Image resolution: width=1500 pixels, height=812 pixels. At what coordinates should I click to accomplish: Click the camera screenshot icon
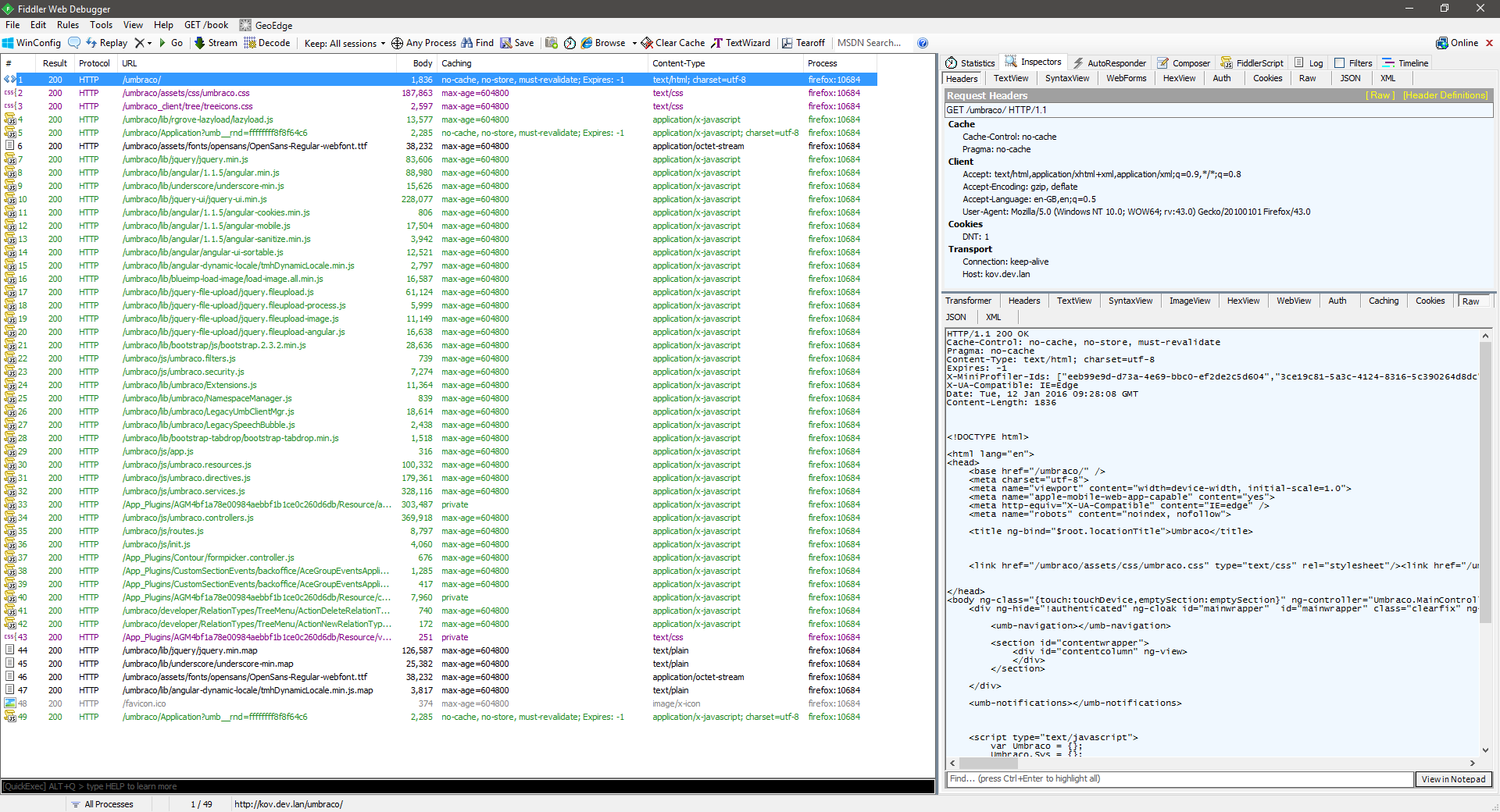click(552, 43)
